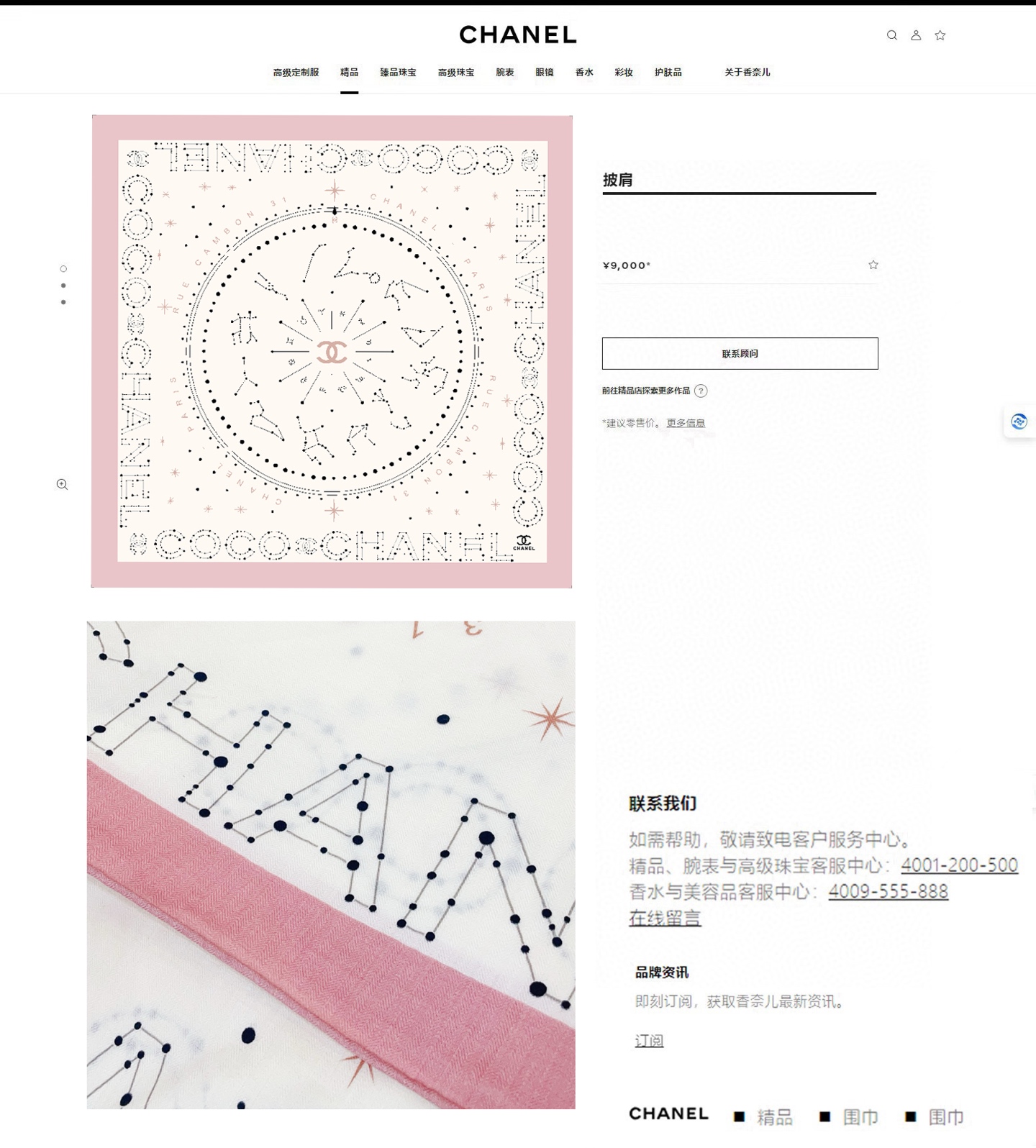1036x1148 pixels.
Task: Open the 更多信息 link
Action: pyautogui.click(x=686, y=423)
